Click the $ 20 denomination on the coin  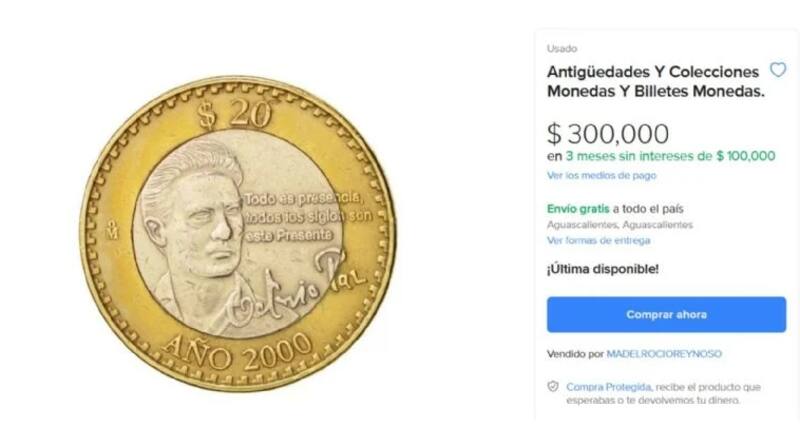(234, 113)
